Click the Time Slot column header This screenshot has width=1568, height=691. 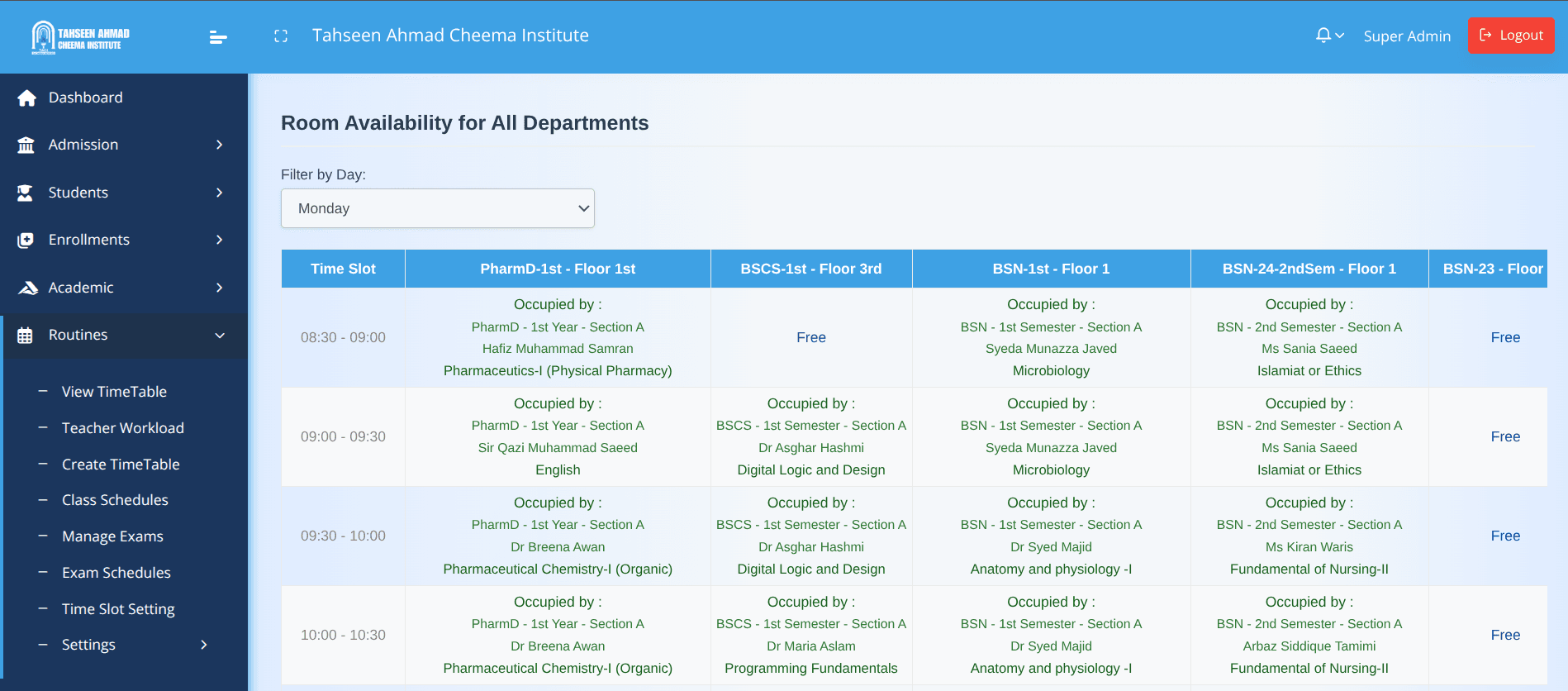click(343, 269)
